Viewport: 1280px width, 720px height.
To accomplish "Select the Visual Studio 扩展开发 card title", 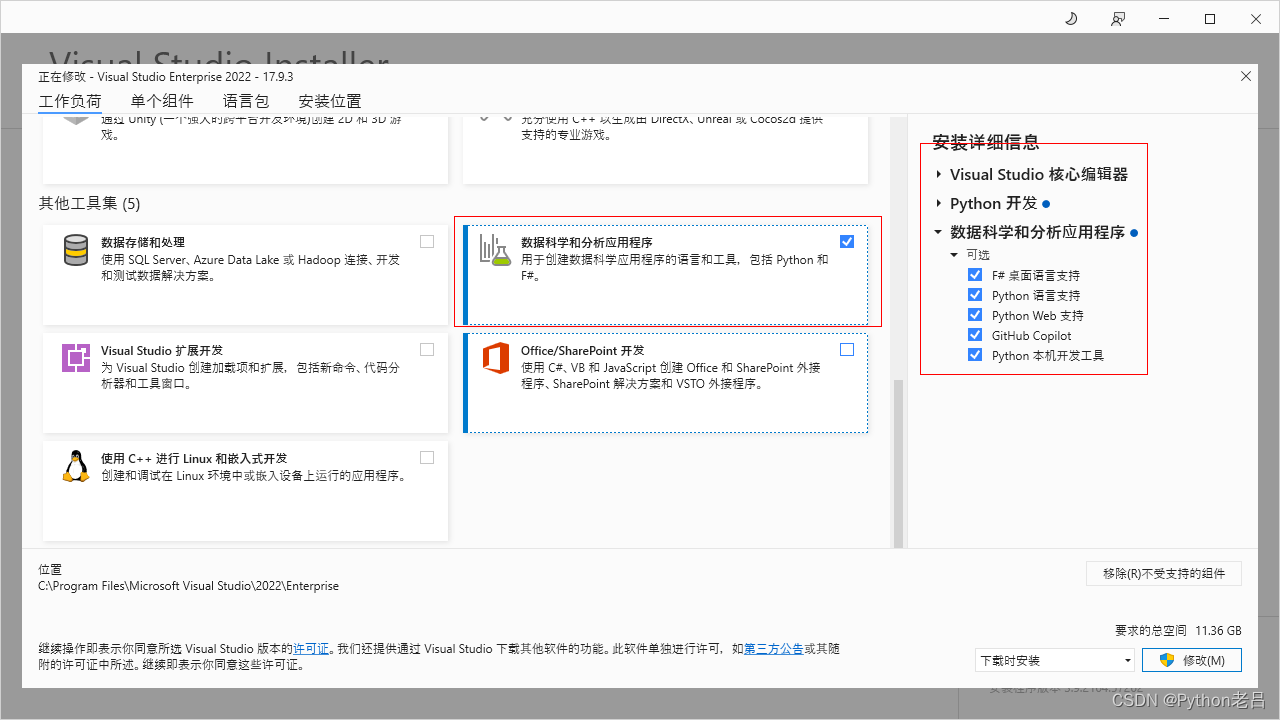I will pos(162,350).
